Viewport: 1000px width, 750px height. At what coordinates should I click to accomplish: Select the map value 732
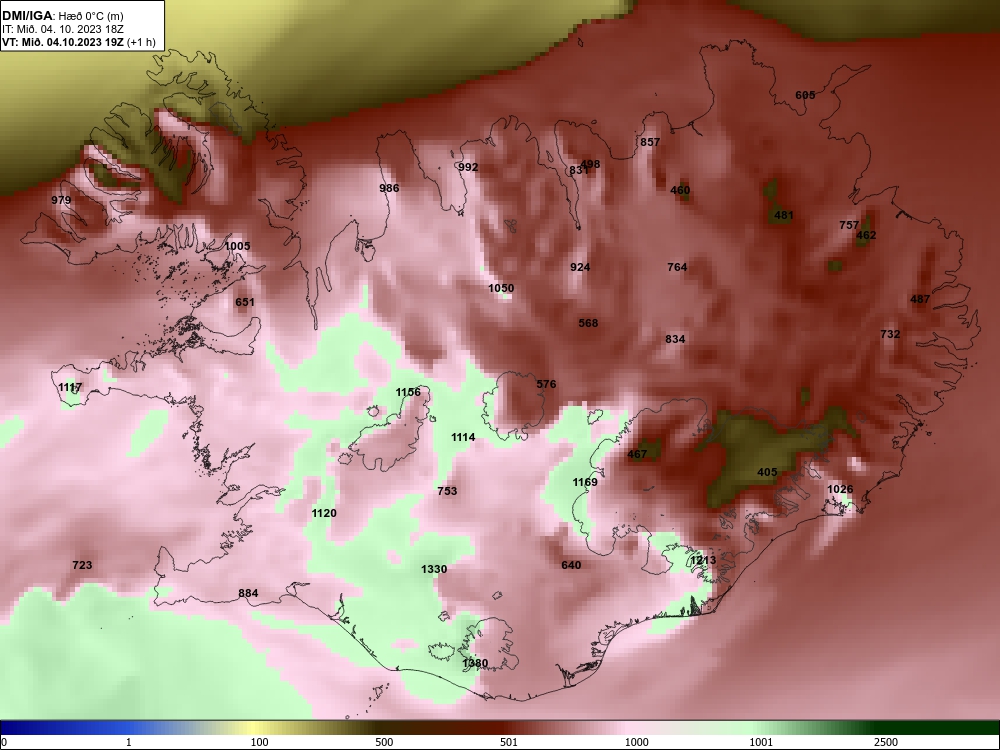(x=890, y=334)
